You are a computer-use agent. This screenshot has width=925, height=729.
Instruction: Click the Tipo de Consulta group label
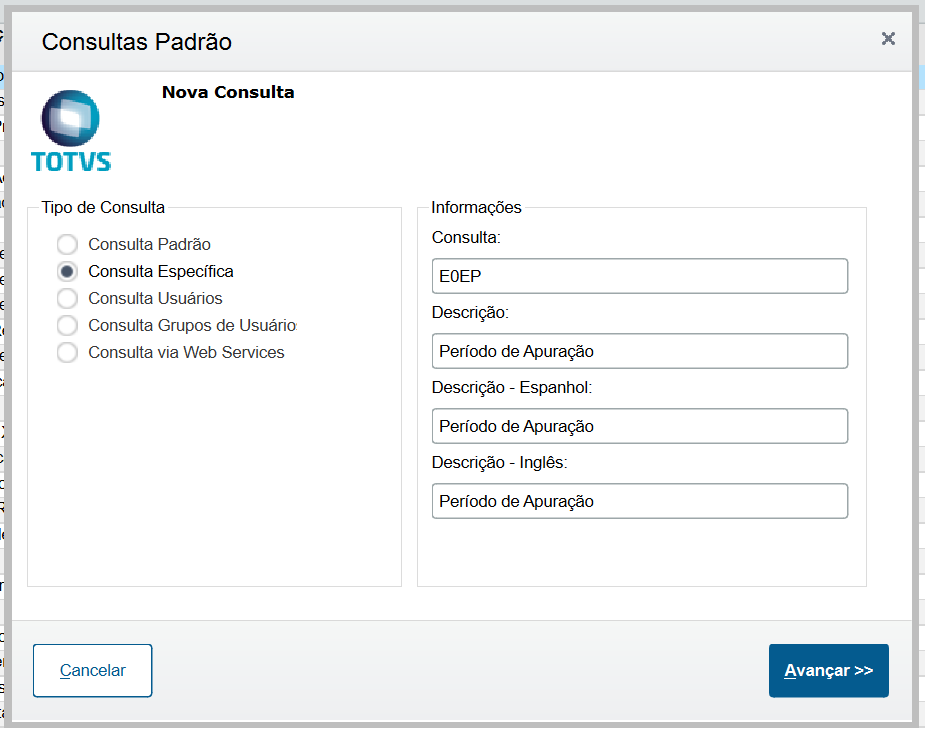click(x=103, y=208)
